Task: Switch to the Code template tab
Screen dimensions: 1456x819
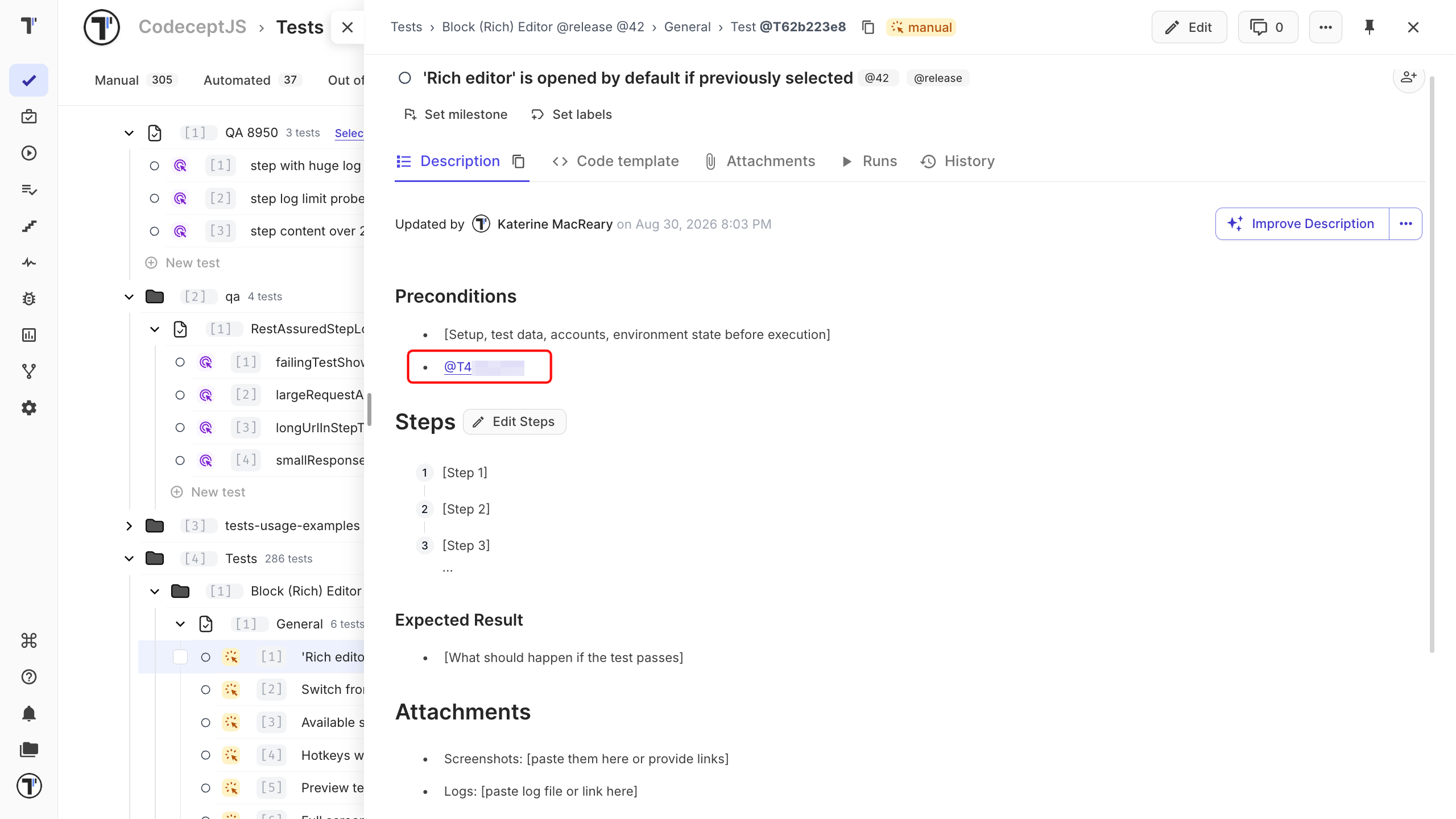Action: click(x=615, y=162)
